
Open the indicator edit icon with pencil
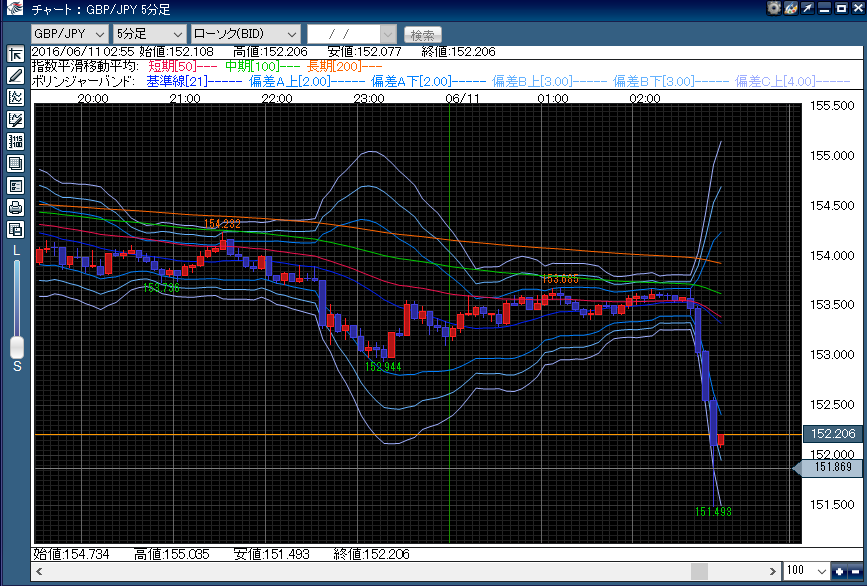click(x=15, y=119)
